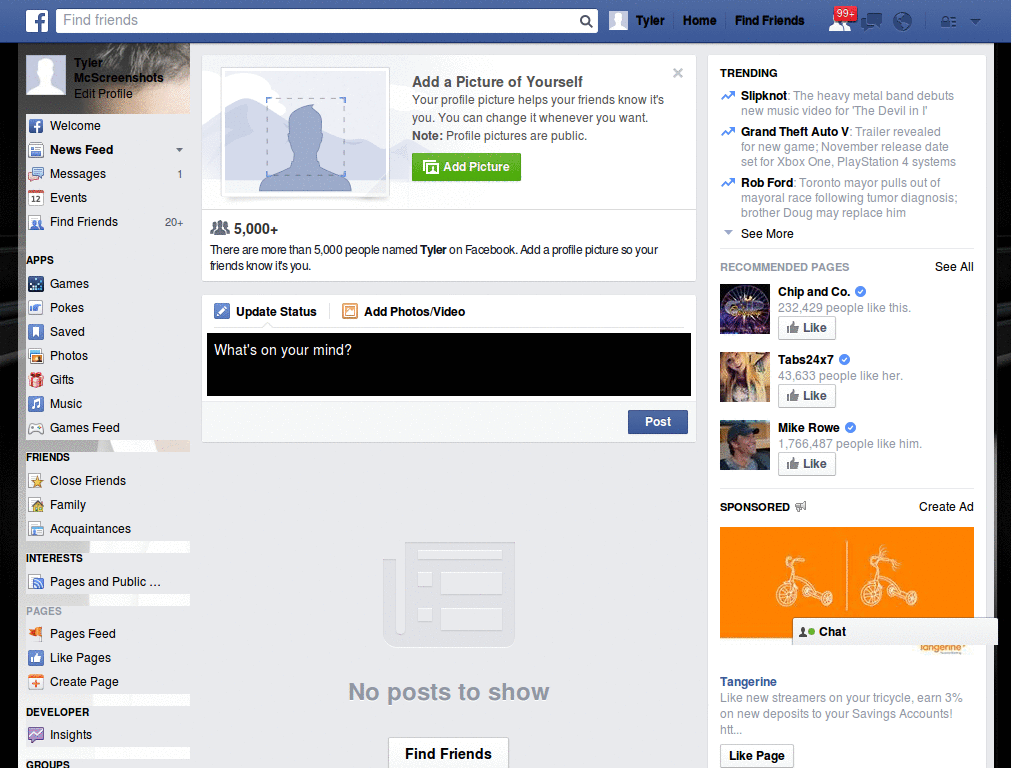Viewport: 1024px width, 768px height.
Task: Expand the account settings dropdown arrow
Action: tap(976, 22)
